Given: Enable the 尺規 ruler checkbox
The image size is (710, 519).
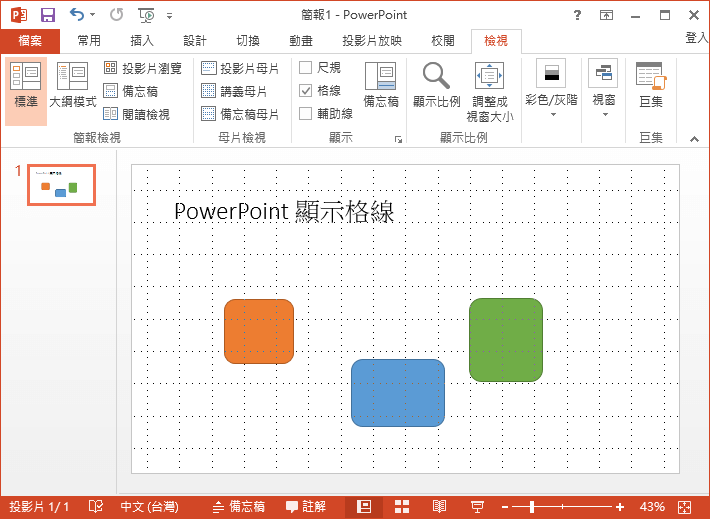Looking at the screenshot, I should 306,67.
